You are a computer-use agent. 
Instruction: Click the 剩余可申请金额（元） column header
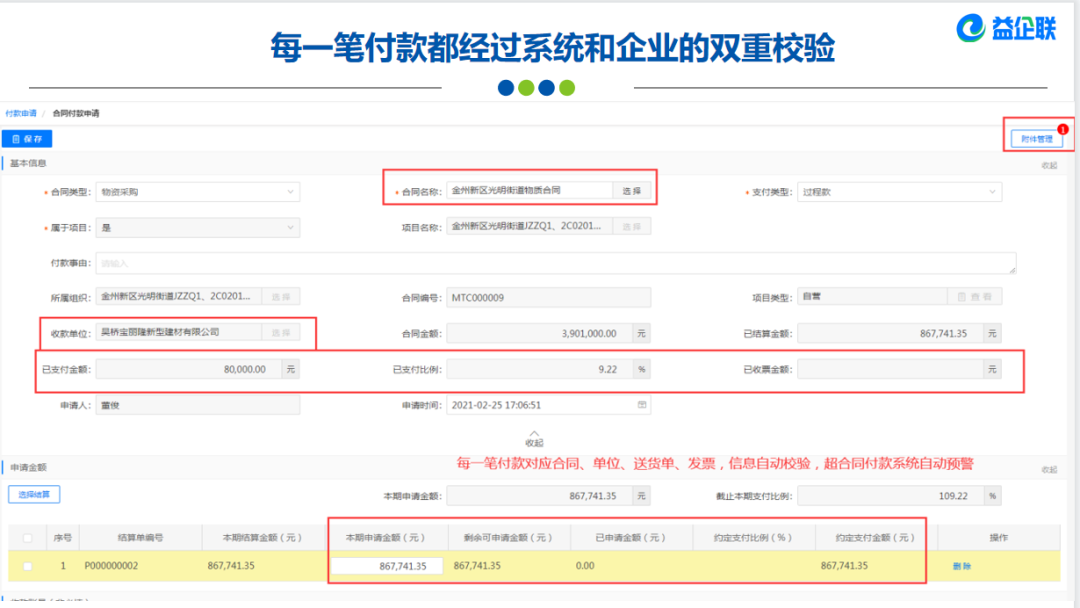tap(508, 537)
